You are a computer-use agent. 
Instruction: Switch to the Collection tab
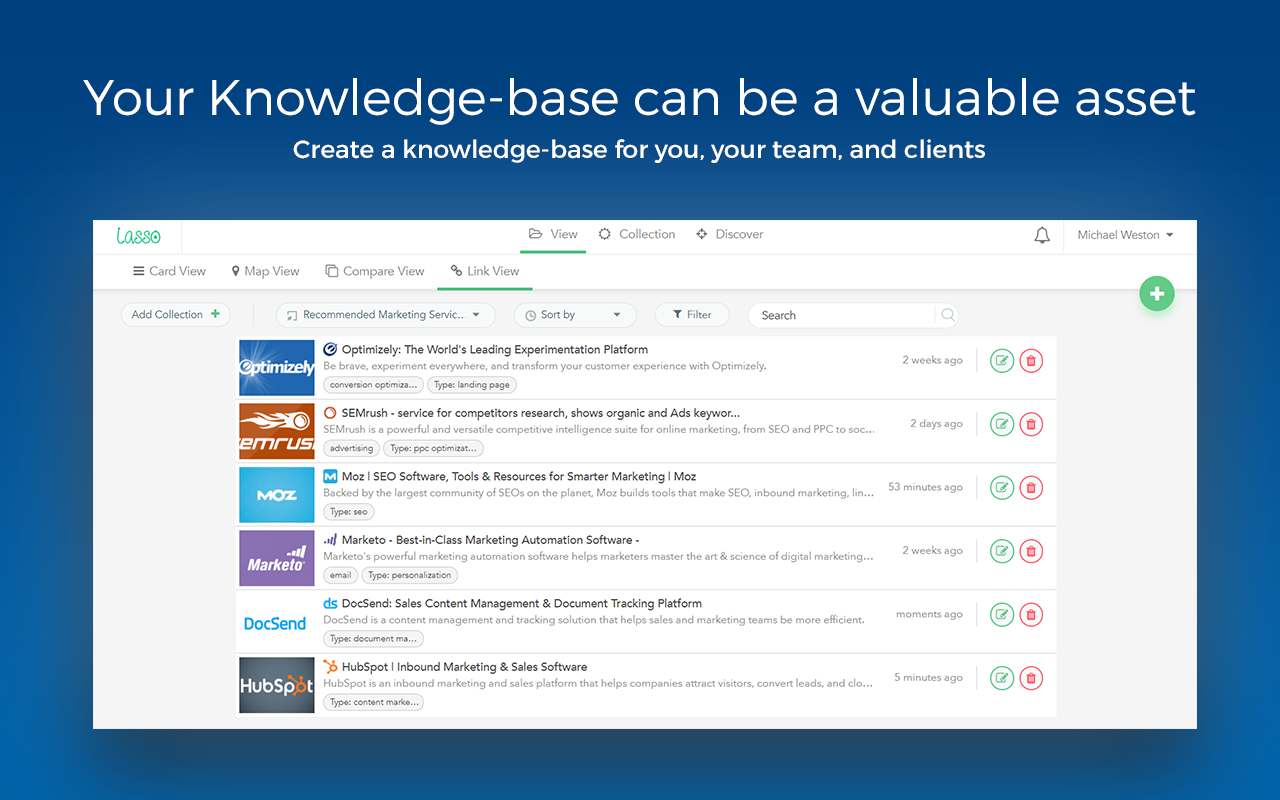click(x=637, y=234)
